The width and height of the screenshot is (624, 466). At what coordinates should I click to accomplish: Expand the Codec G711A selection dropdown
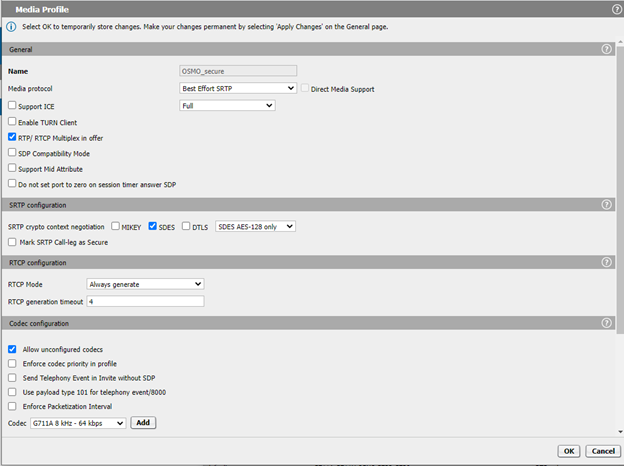pos(78,423)
